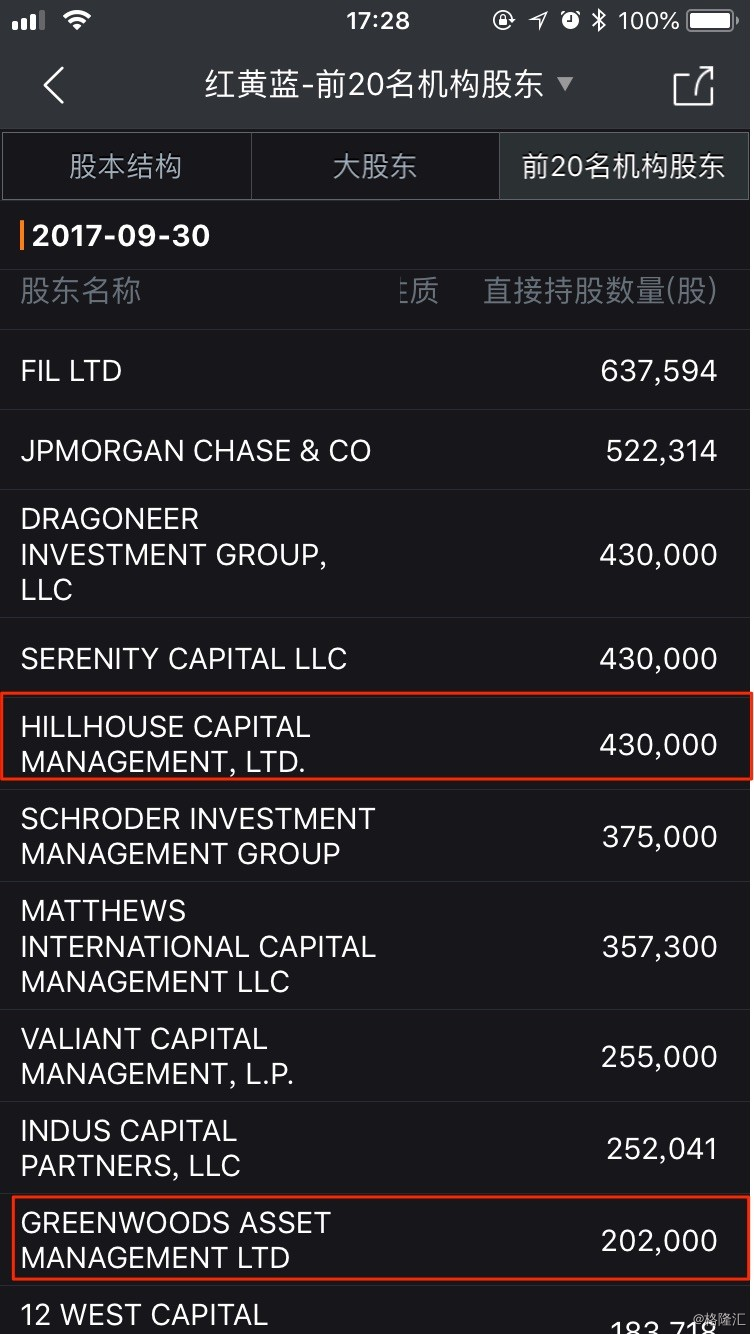This screenshot has width=754, height=1334.
Task: Select the 前20名机构股东 tab
Action: click(623, 166)
